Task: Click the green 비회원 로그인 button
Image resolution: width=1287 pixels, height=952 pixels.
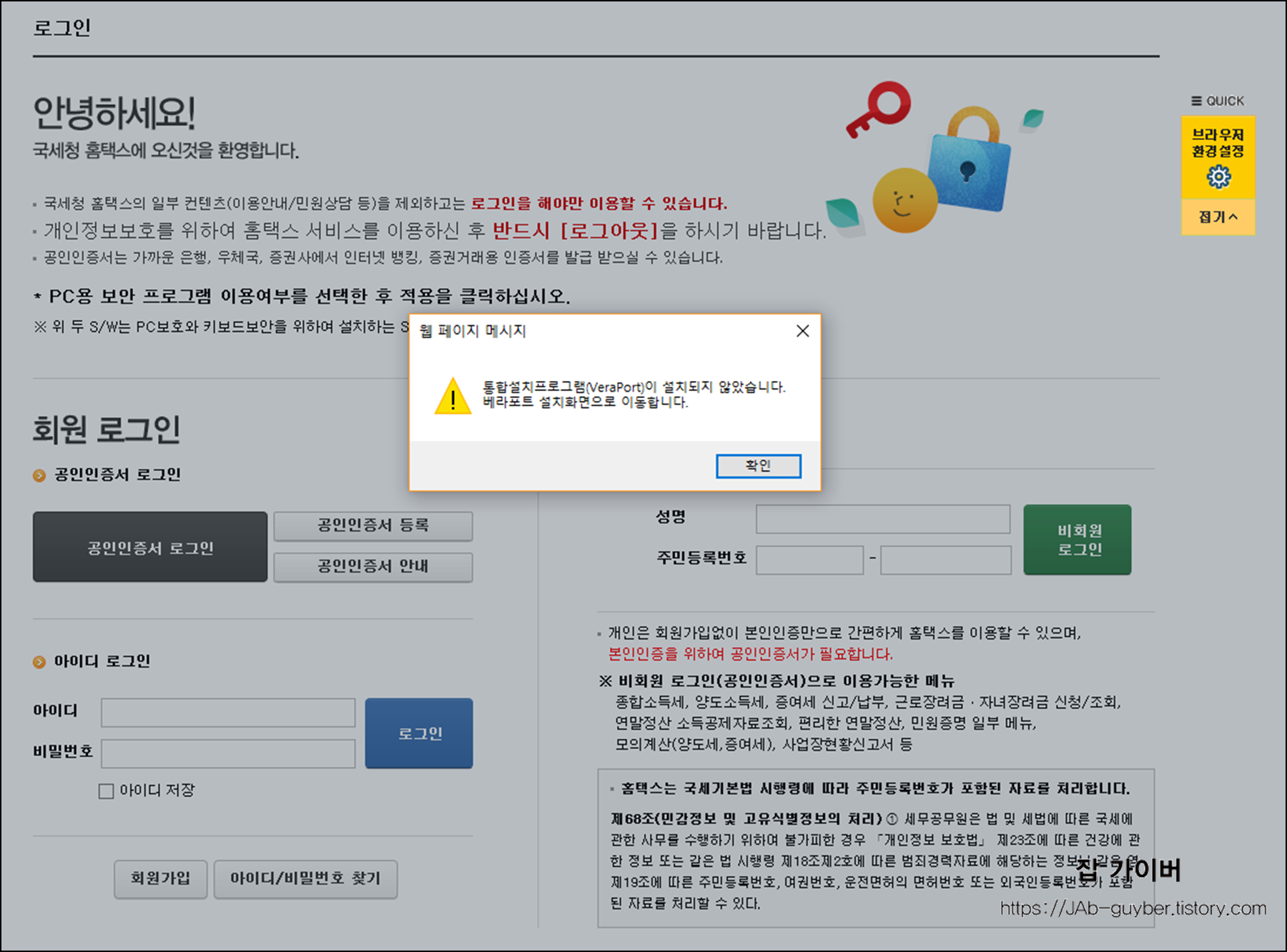Action: click(1078, 540)
